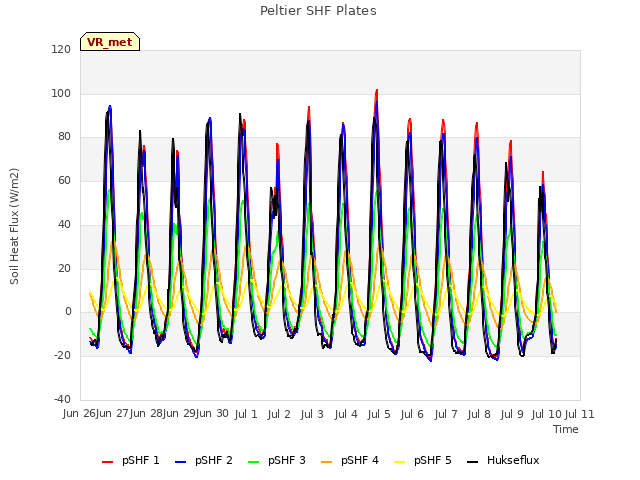This screenshot has width=640, height=480.
Task: Click the Jun 28 x-axis tick label
Action: [146, 414]
